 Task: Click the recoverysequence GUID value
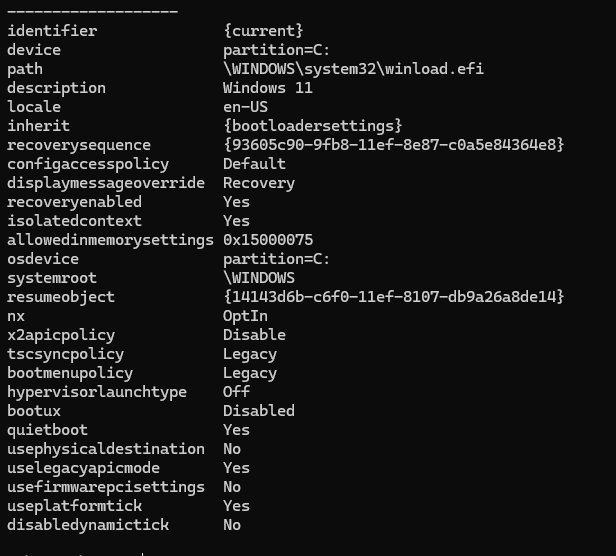pos(393,145)
